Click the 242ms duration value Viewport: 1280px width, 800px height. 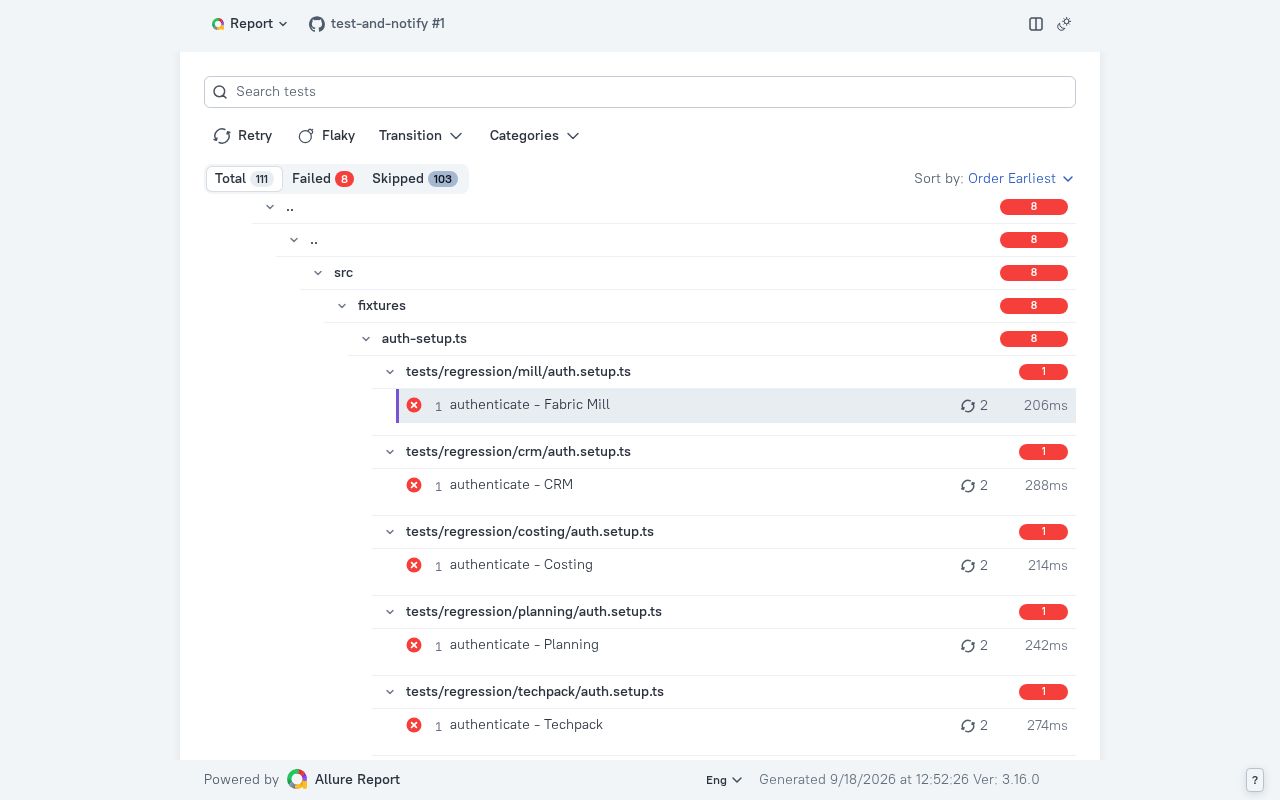tap(1046, 646)
